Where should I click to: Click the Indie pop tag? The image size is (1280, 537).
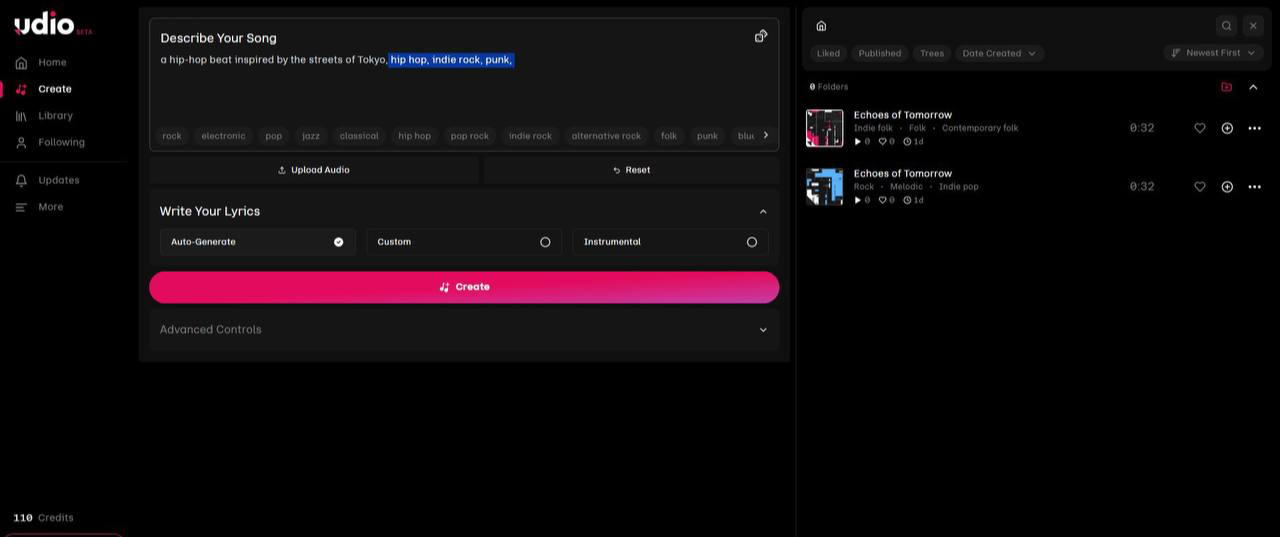click(x=958, y=187)
